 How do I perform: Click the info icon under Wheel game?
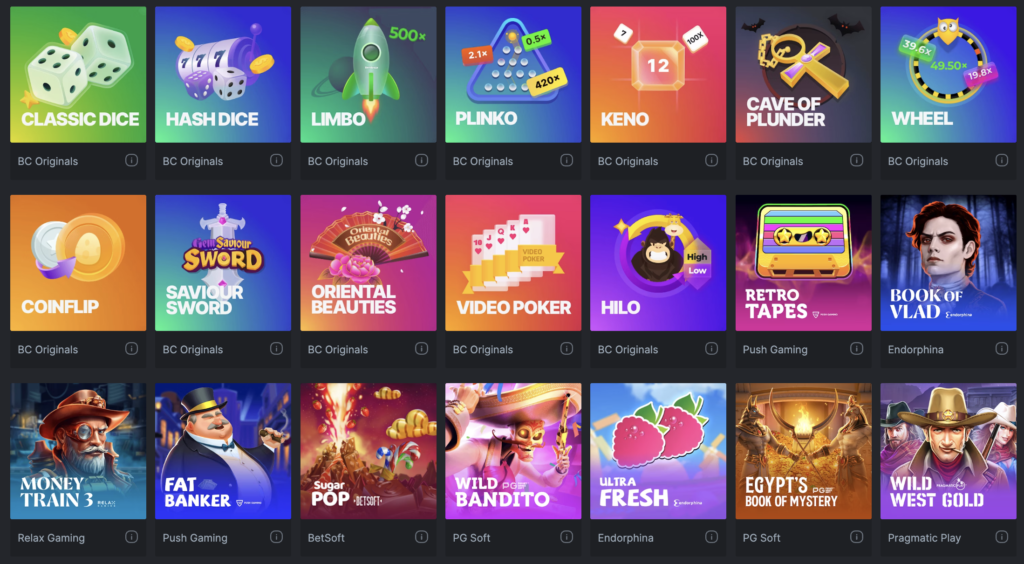1001,160
